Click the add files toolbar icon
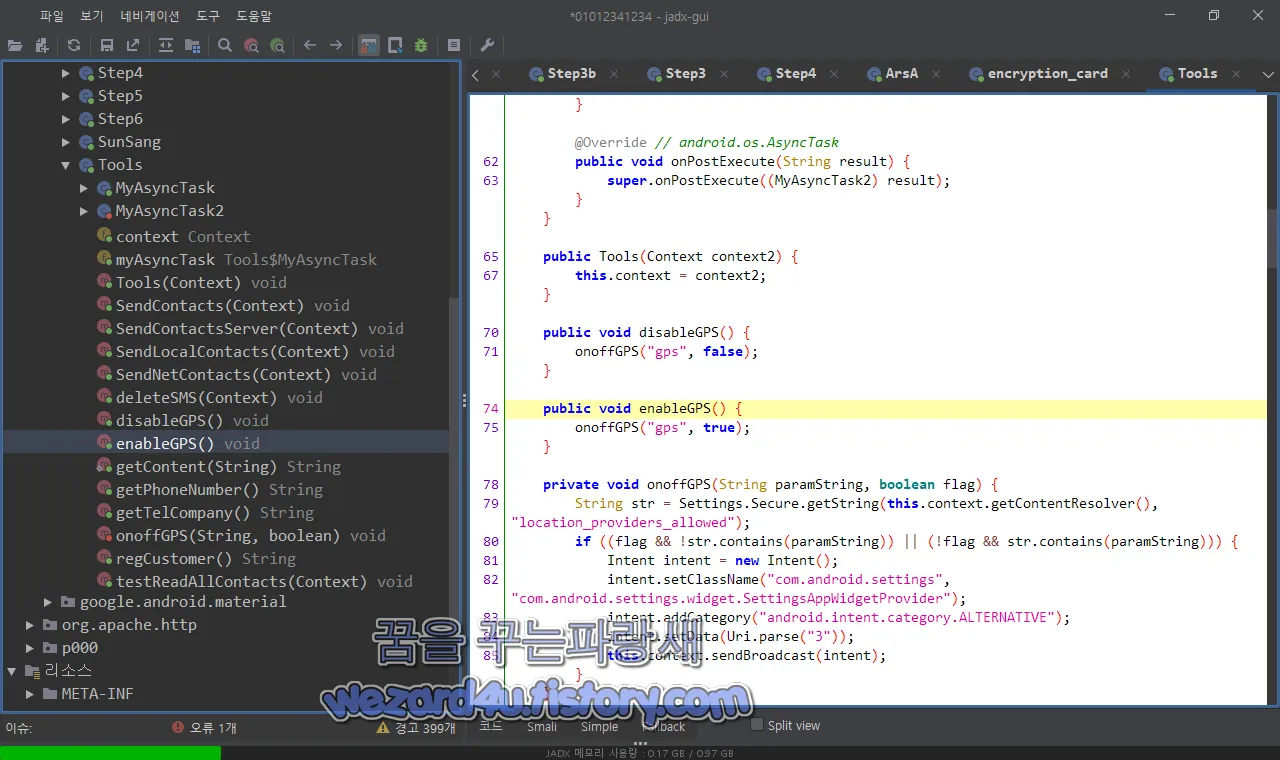 [42, 45]
